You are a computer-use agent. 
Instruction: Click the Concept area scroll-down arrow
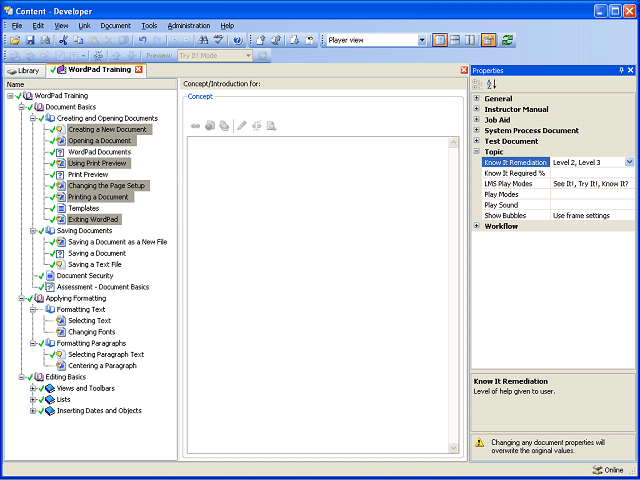(453, 448)
